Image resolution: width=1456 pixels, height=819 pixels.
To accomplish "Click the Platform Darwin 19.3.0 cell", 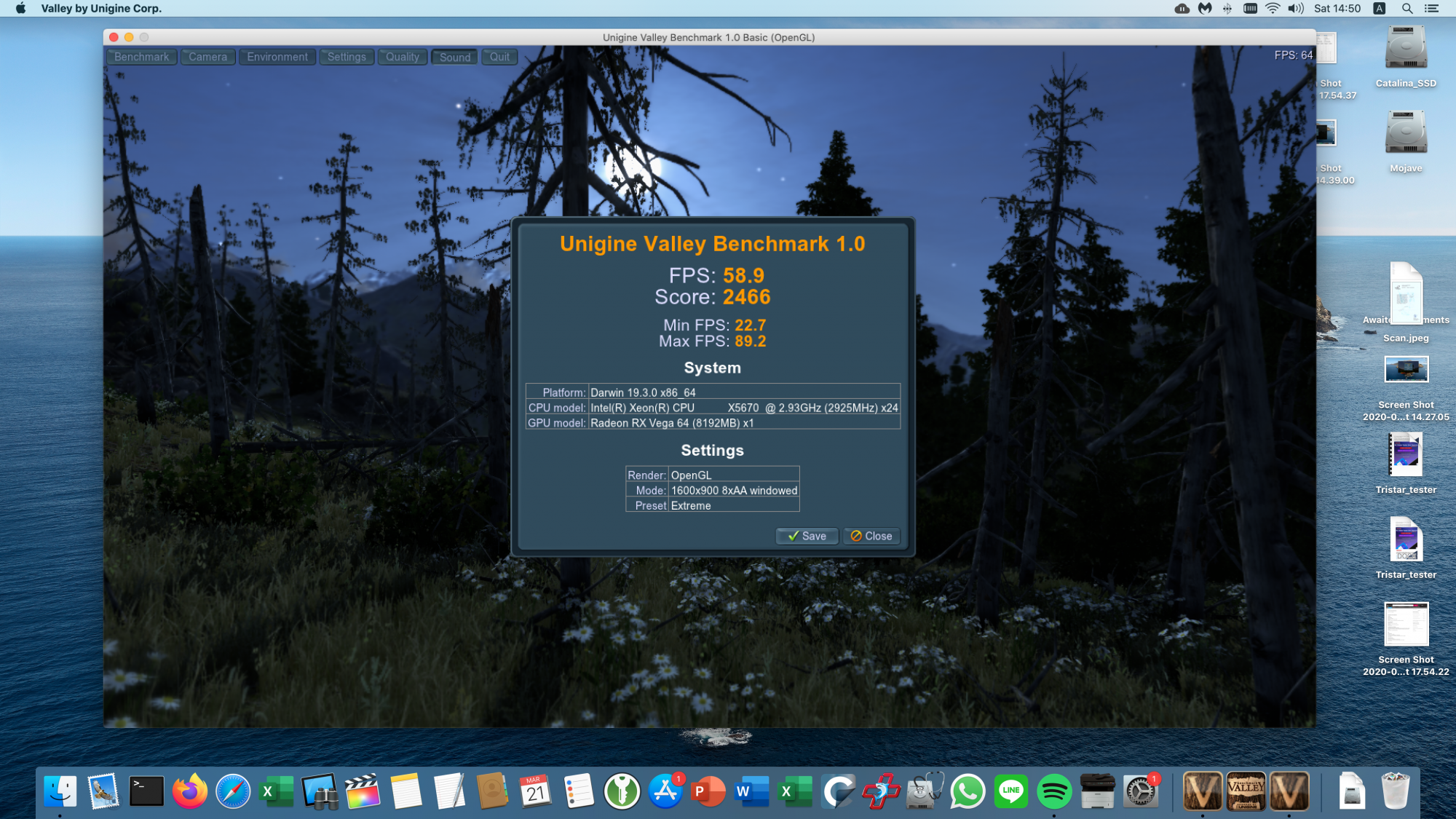I will 744,392.
